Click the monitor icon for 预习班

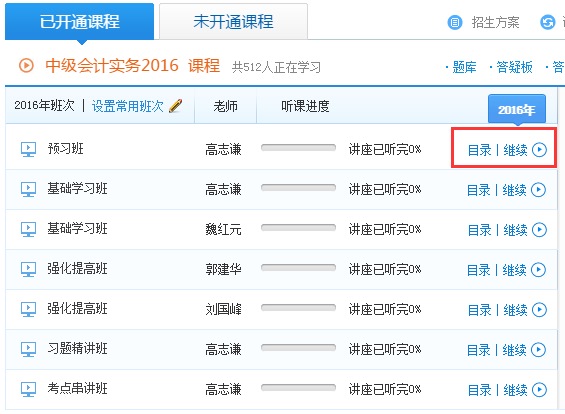(28, 149)
